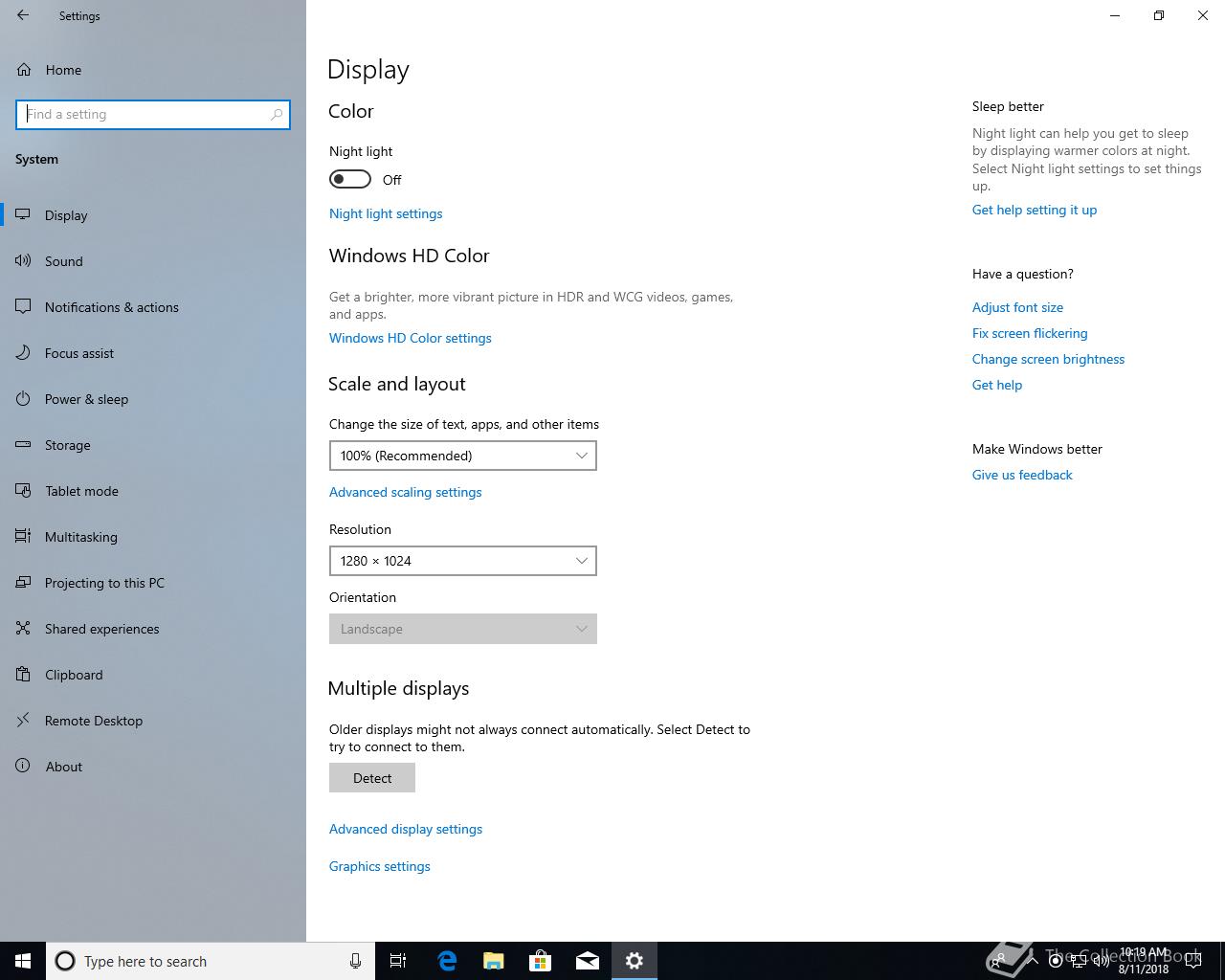Image resolution: width=1225 pixels, height=980 pixels.
Task: Click the taskbar clock showing 8/11/2018
Action: pyautogui.click(x=1144, y=961)
